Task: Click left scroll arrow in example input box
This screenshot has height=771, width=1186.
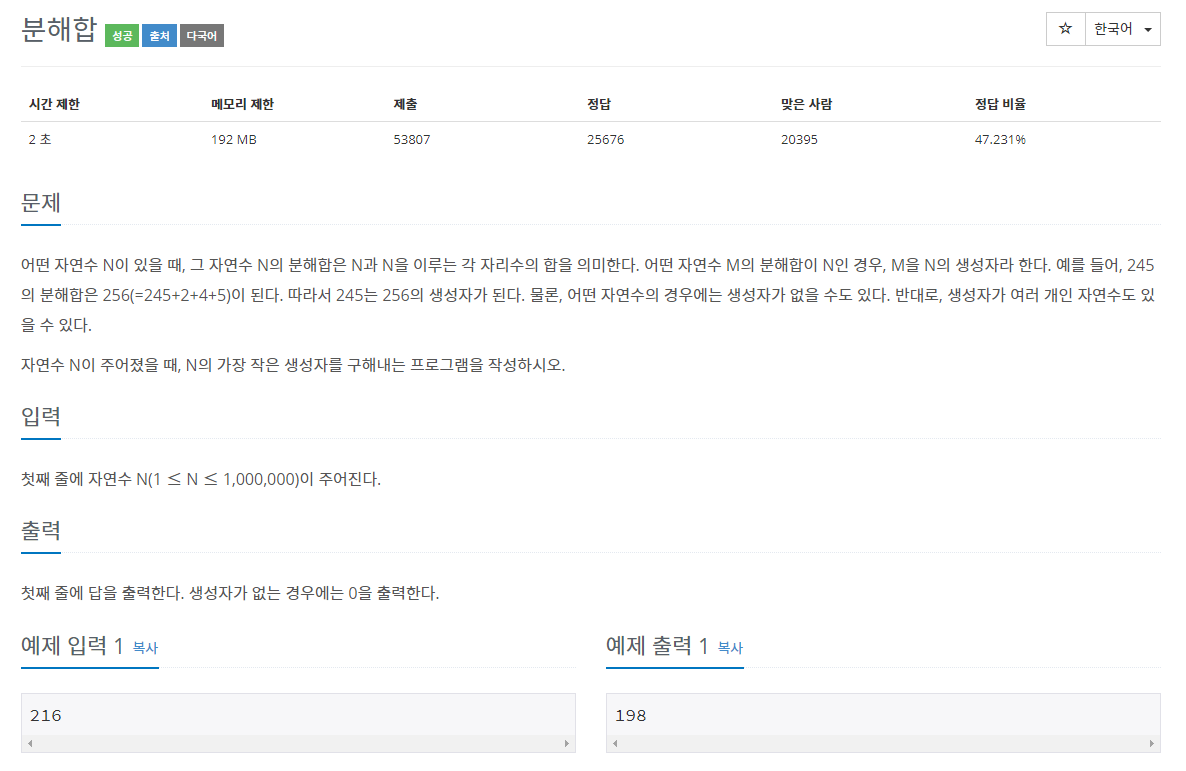Action: (30, 744)
